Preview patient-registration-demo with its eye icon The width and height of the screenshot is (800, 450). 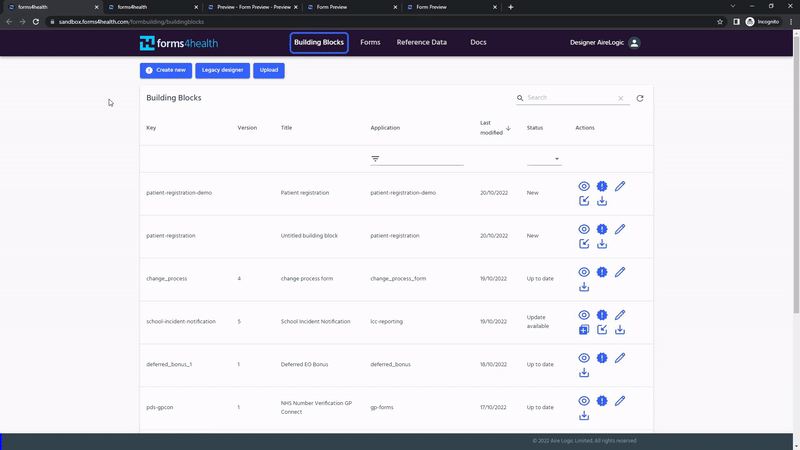pyautogui.click(x=584, y=186)
